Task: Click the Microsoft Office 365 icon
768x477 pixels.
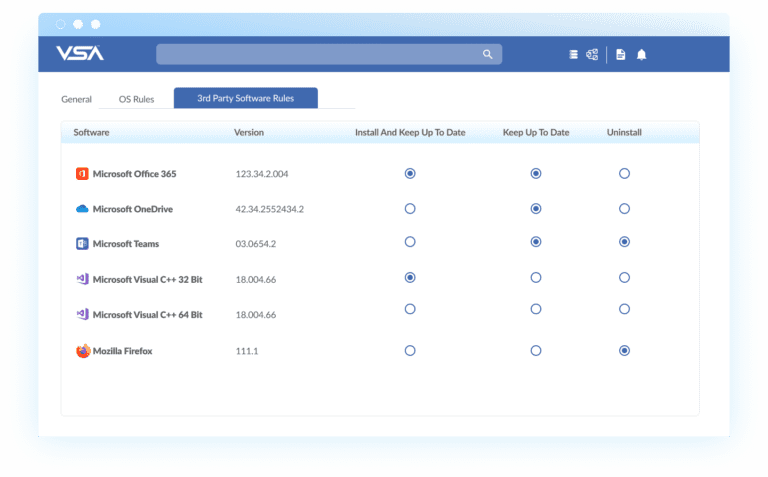Action: coord(82,174)
